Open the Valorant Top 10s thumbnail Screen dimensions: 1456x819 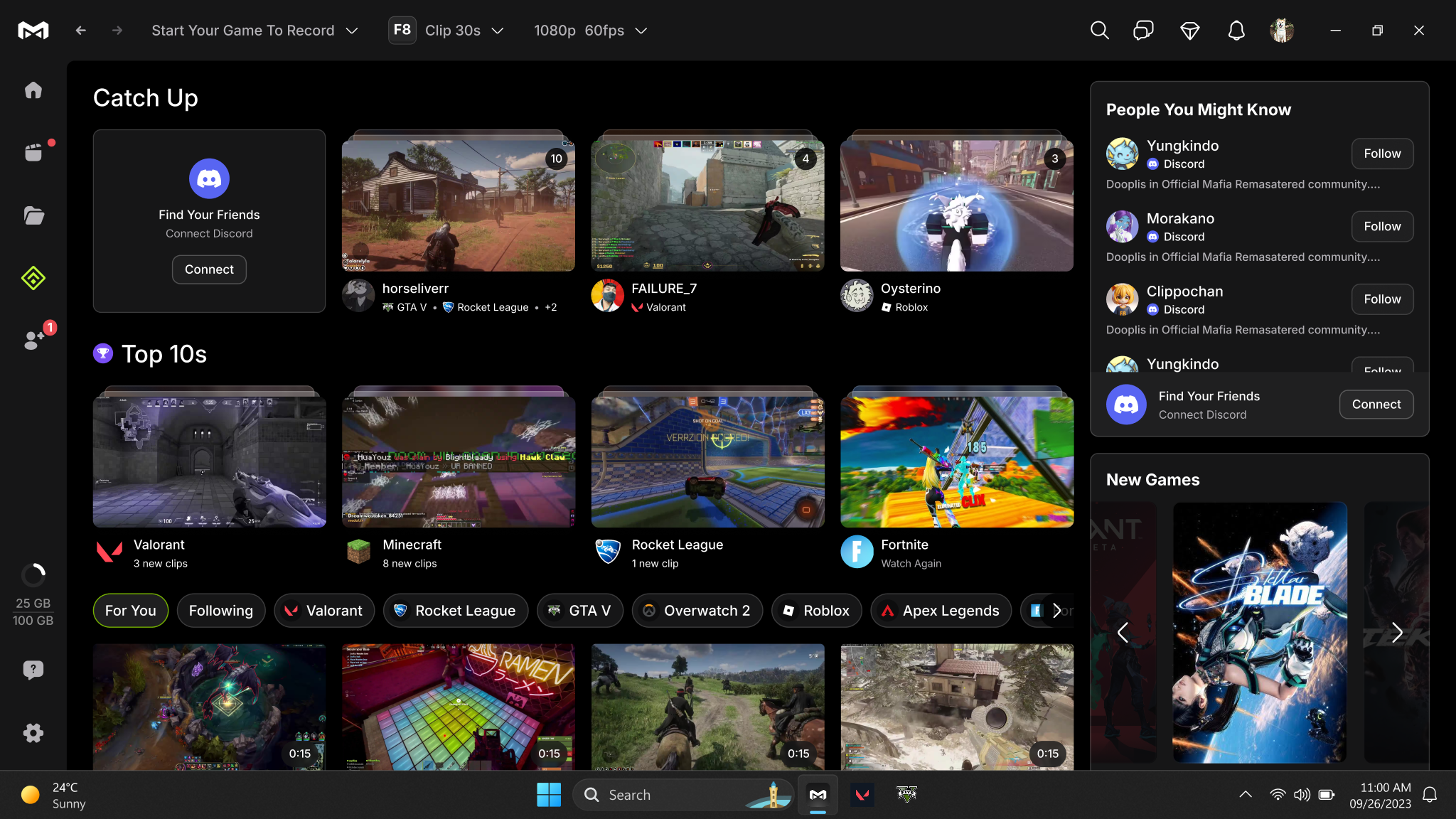(x=210, y=461)
